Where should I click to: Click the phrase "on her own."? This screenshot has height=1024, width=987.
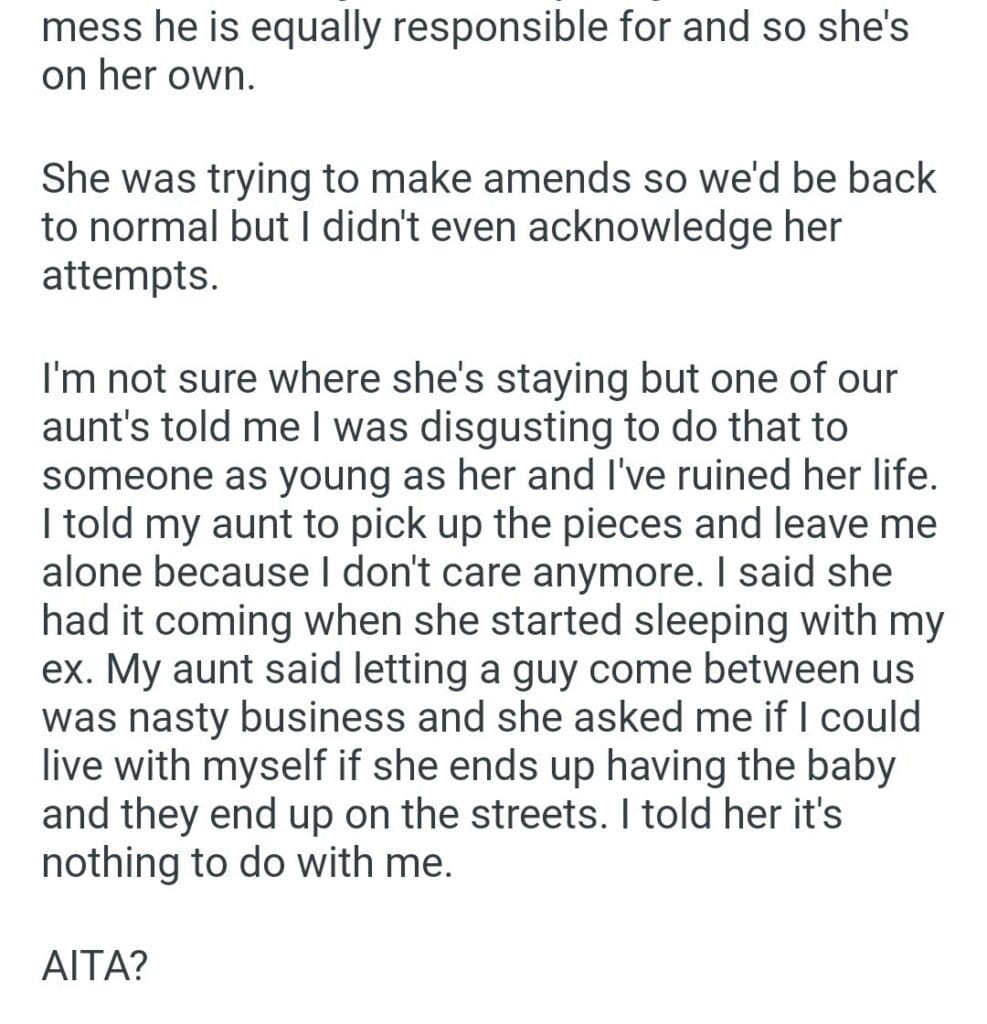point(148,77)
